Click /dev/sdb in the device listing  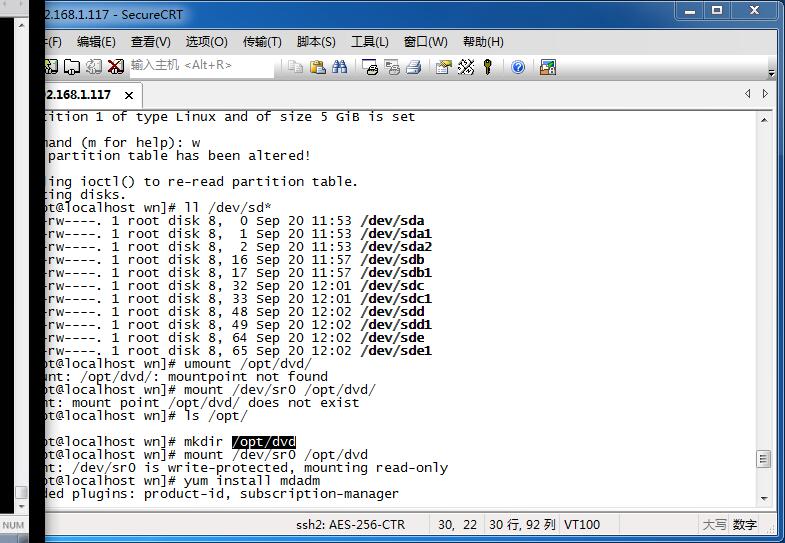click(392, 260)
